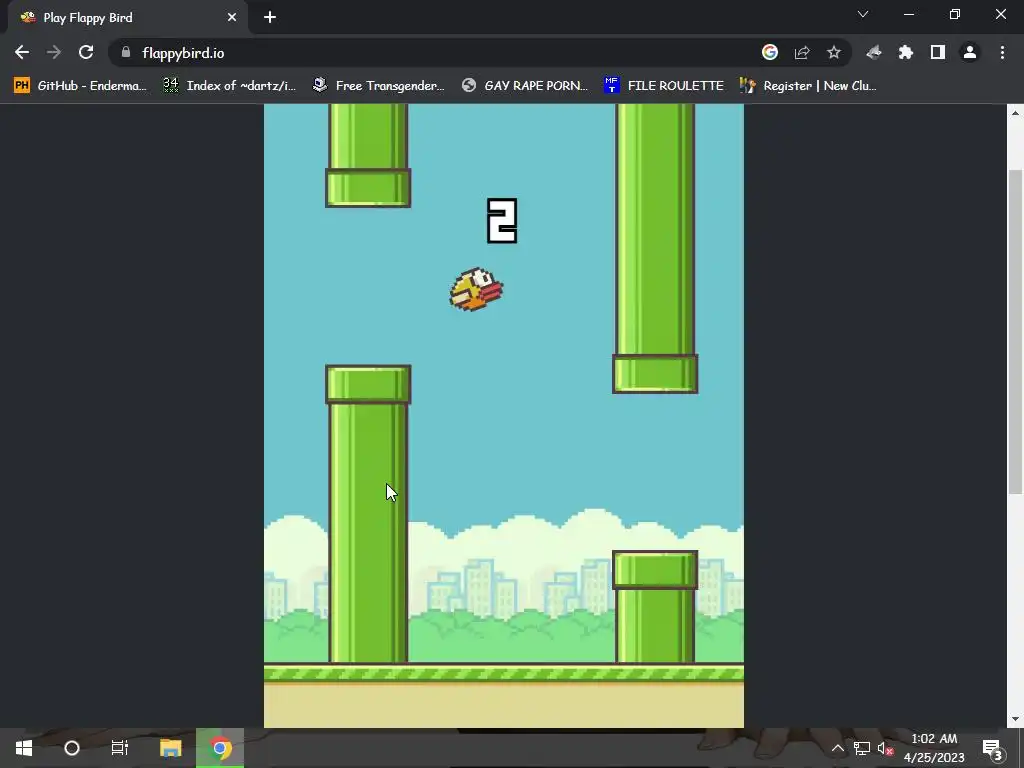Viewport: 1024px width, 768px height.
Task: Open FILE ROULETTE bookmark
Action: pyautogui.click(x=664, y=86)
